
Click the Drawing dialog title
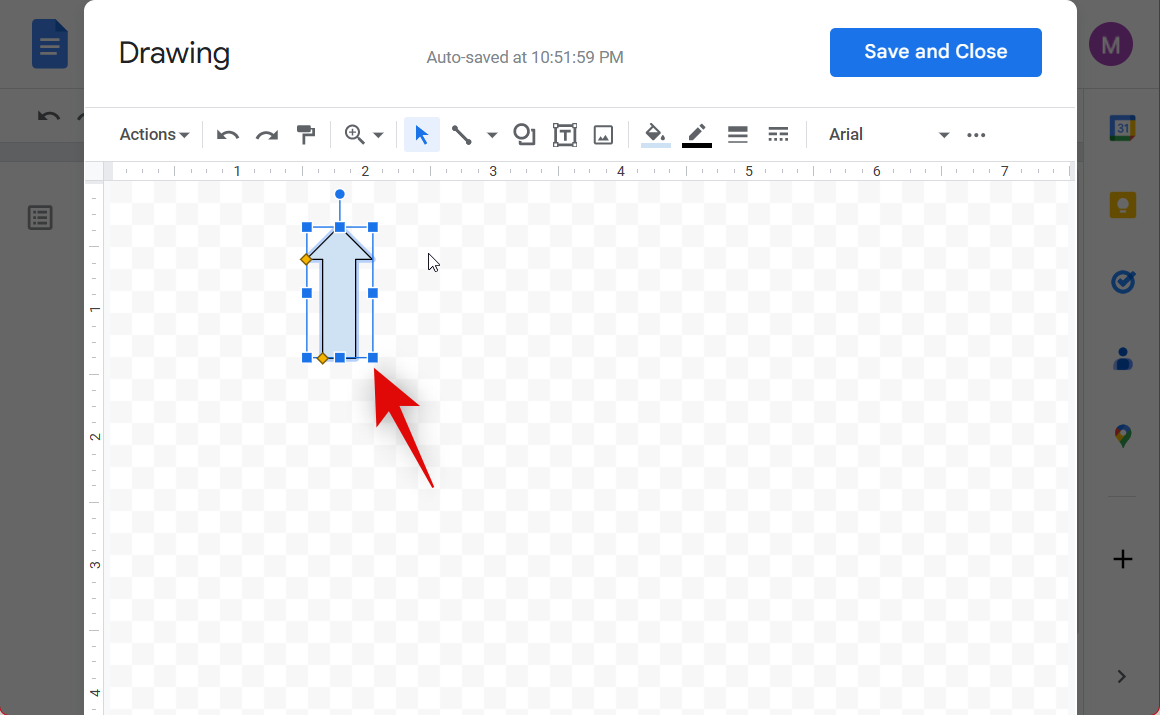(x=175, y=53)
